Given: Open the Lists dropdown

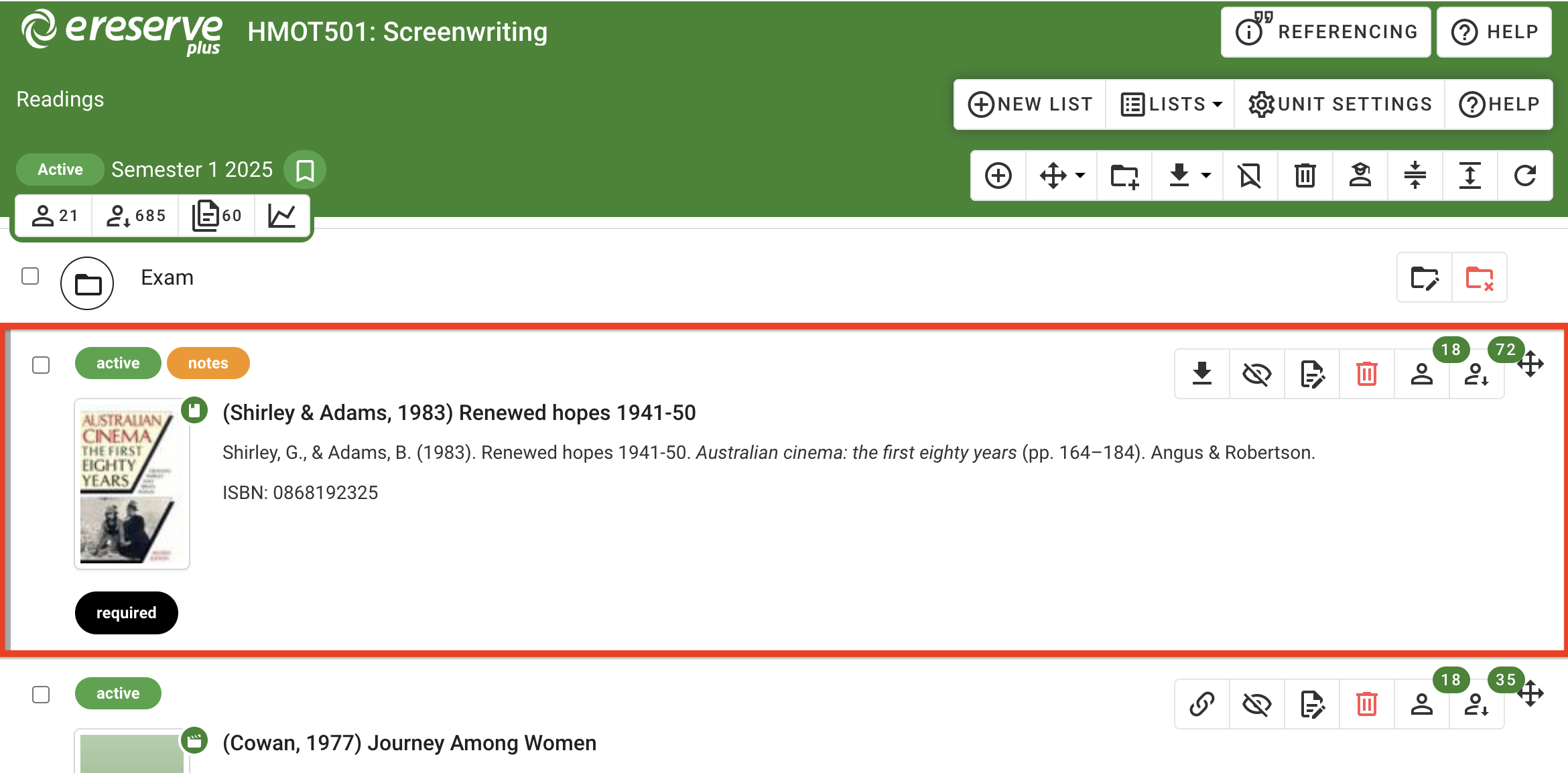Looking at the screenshot, I should tap(1171, 104).
